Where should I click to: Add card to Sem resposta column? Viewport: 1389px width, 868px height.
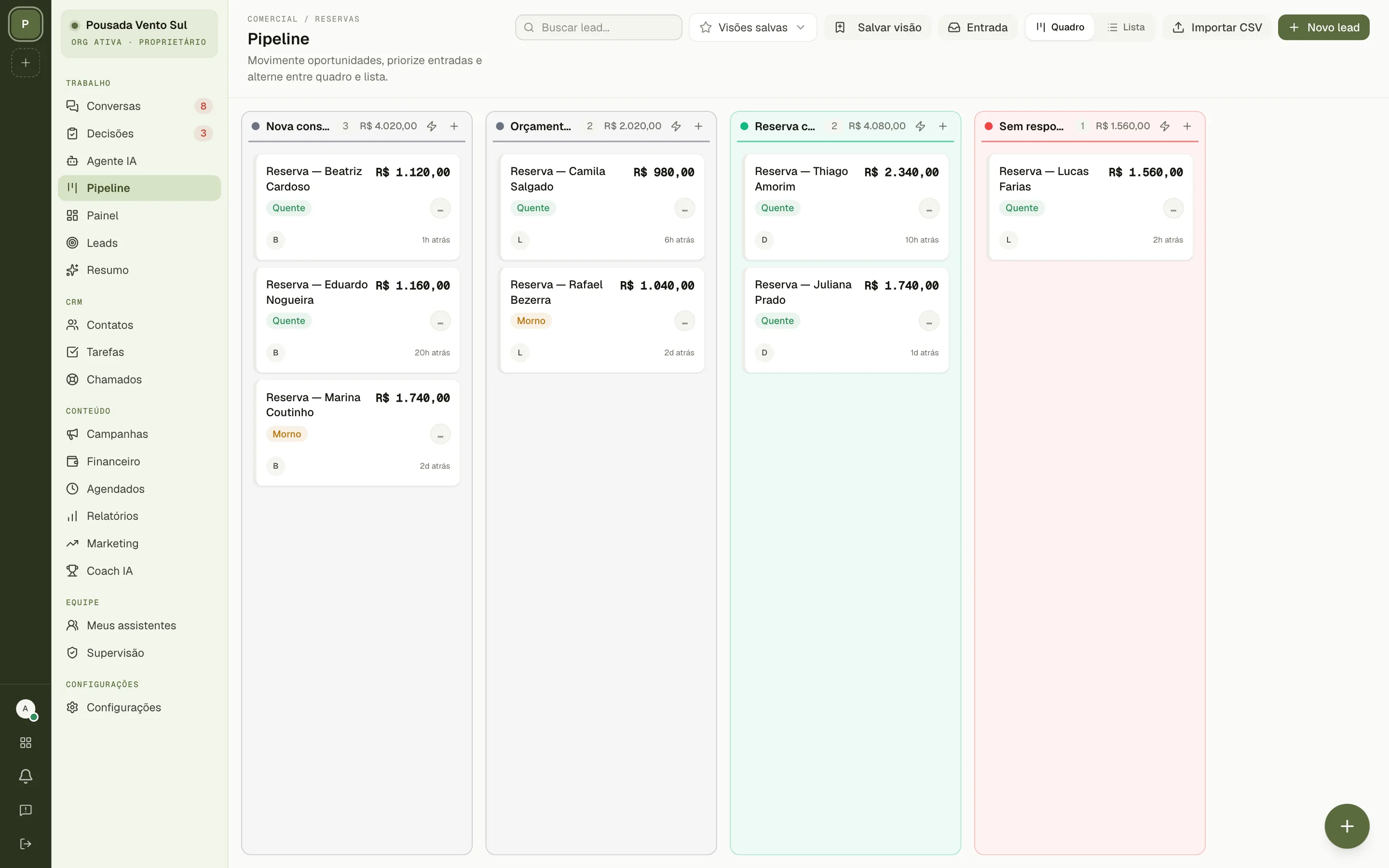tap(1187, 126)
